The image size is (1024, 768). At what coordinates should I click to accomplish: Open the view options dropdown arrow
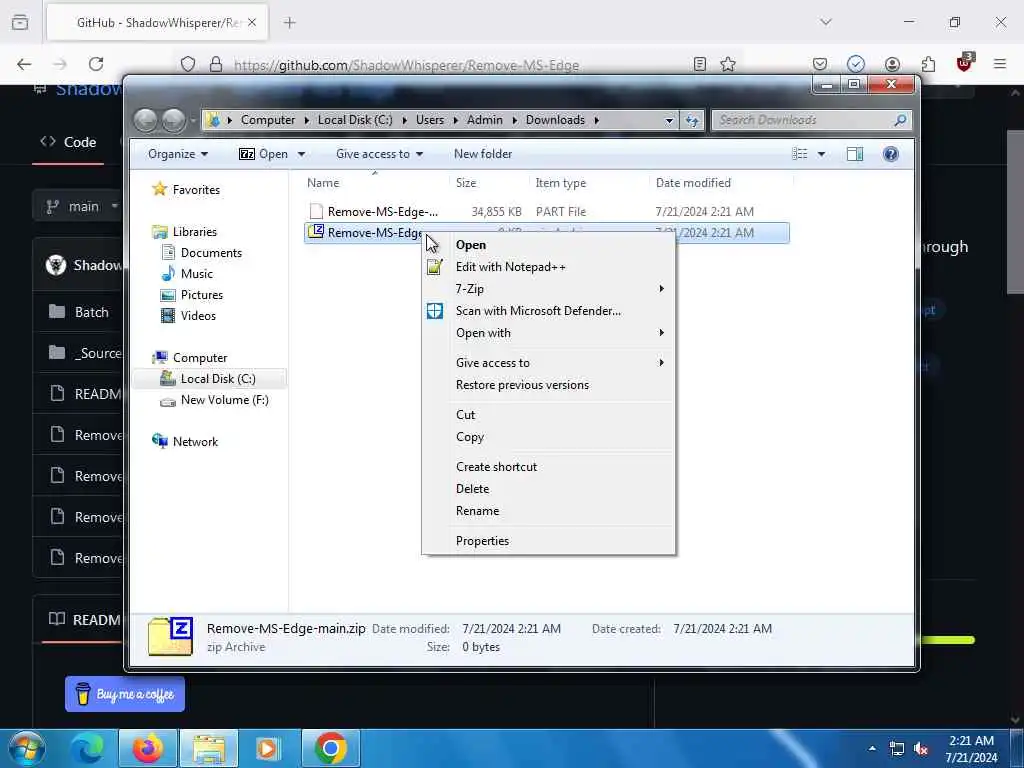point(822,154)
